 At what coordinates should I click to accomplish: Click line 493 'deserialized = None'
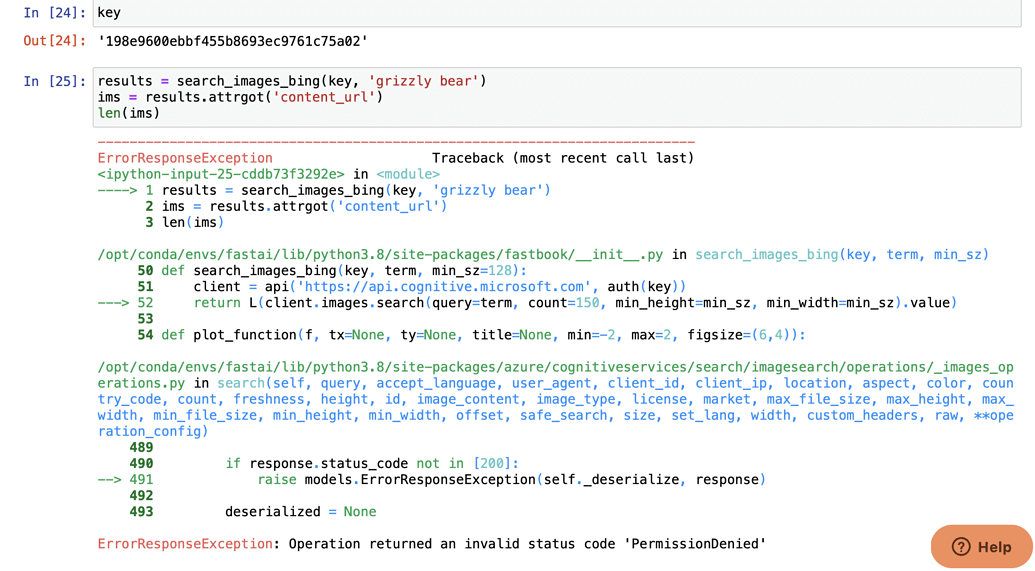[x=253, y=512]
